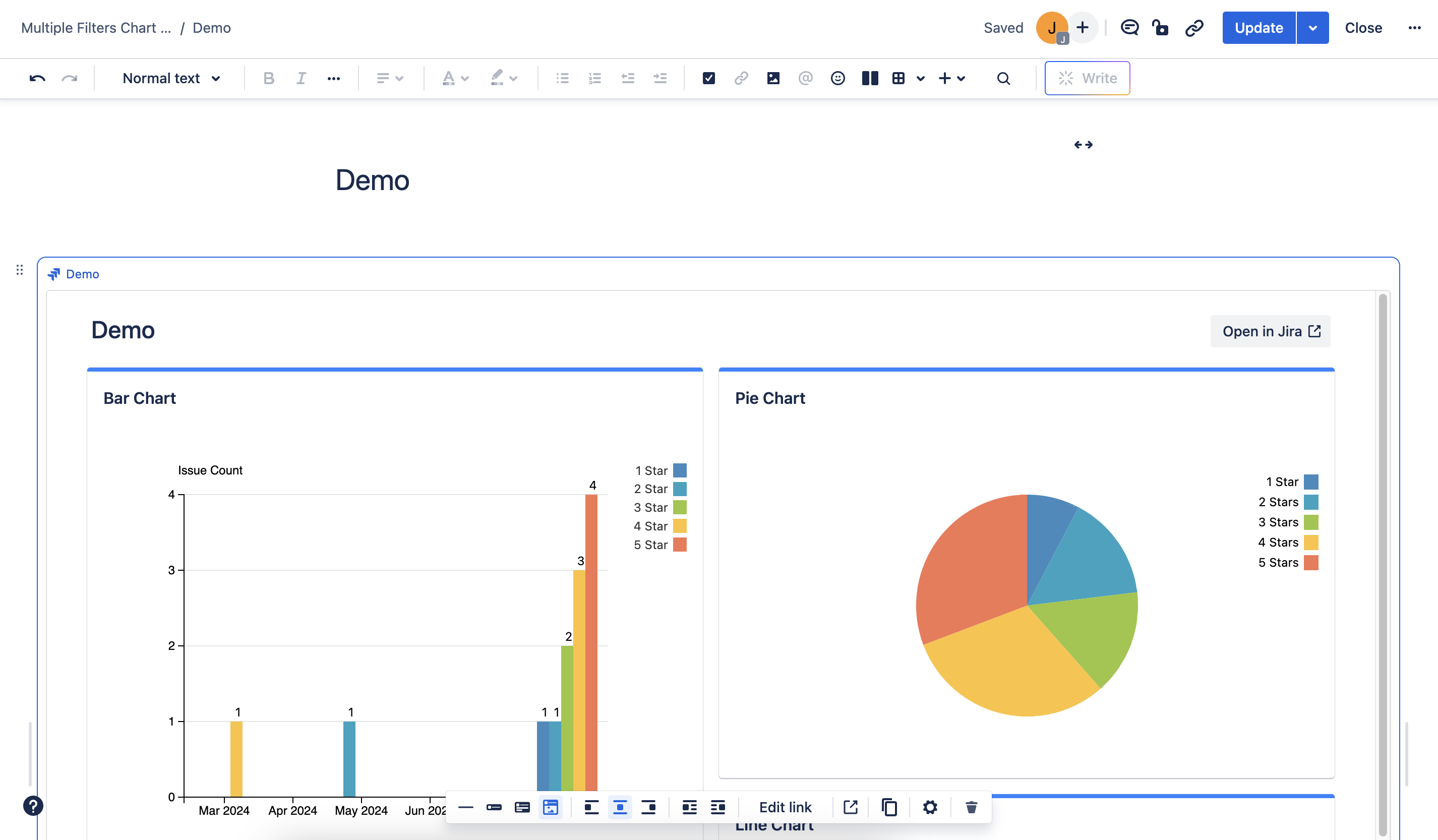Delete the Demo macro via trash icon

click(971, 807)
